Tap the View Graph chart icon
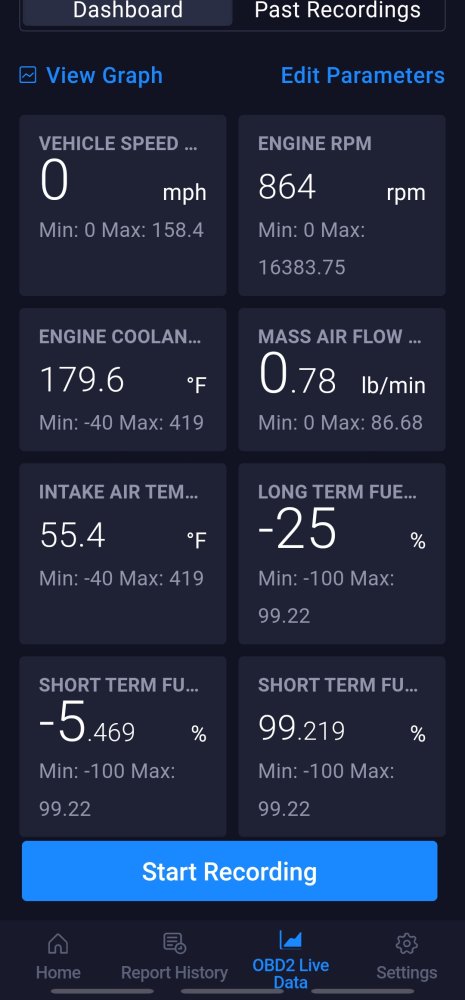Image resolution: width=465 pixels, height=1000 pixels. 27,75
